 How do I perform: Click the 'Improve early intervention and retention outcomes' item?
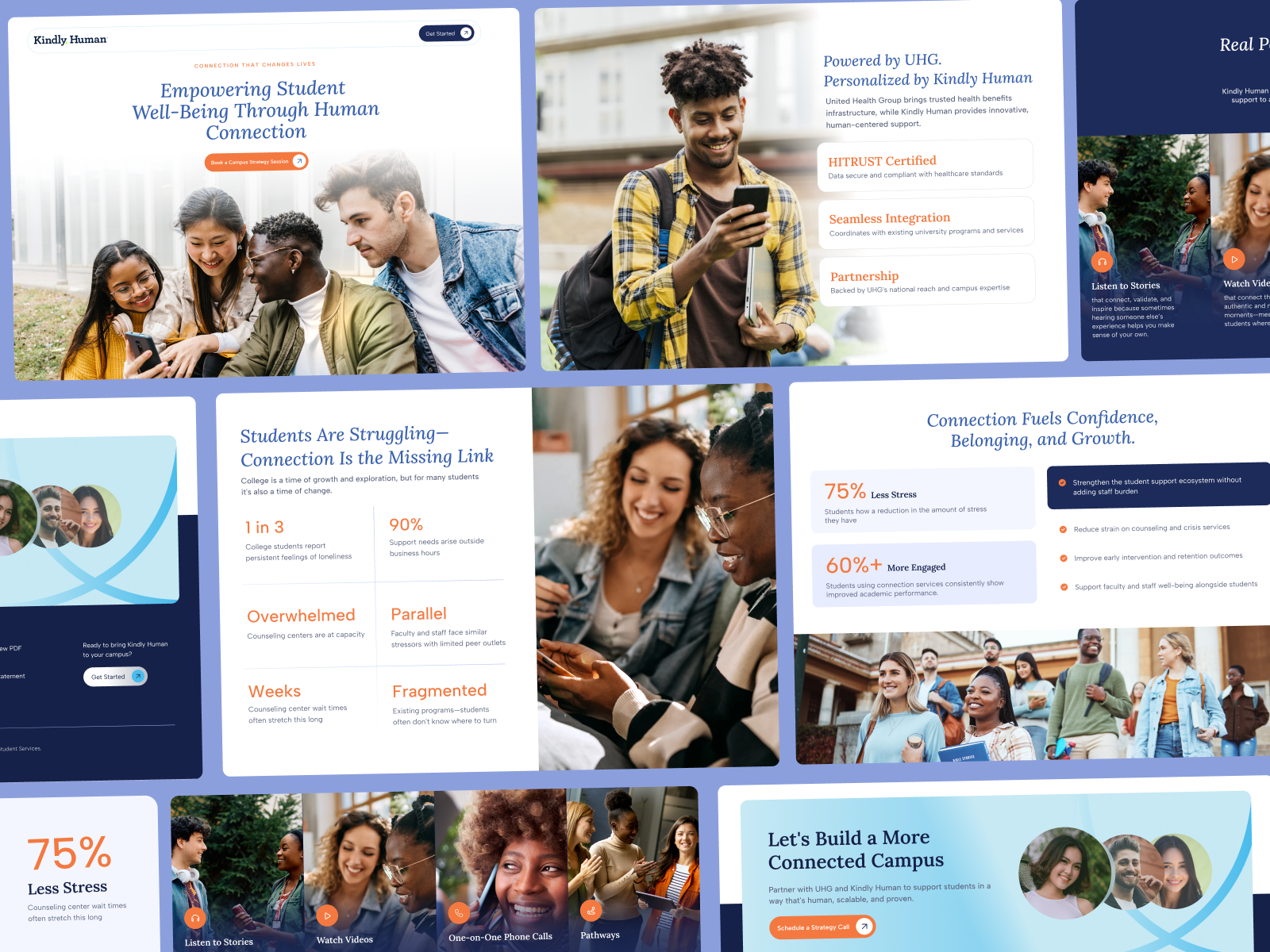(1158, 557)
